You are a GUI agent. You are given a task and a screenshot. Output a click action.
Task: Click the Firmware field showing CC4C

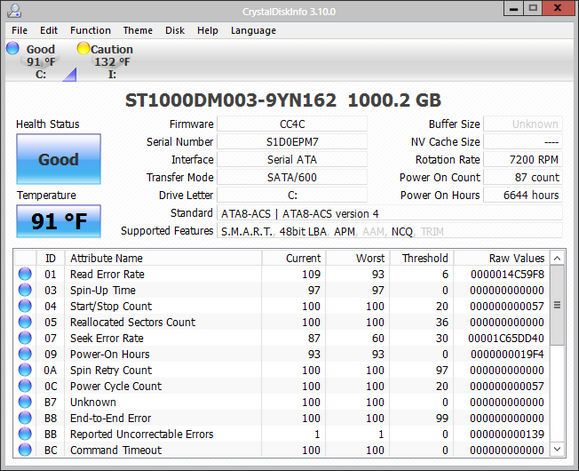(x=292, y=124)
